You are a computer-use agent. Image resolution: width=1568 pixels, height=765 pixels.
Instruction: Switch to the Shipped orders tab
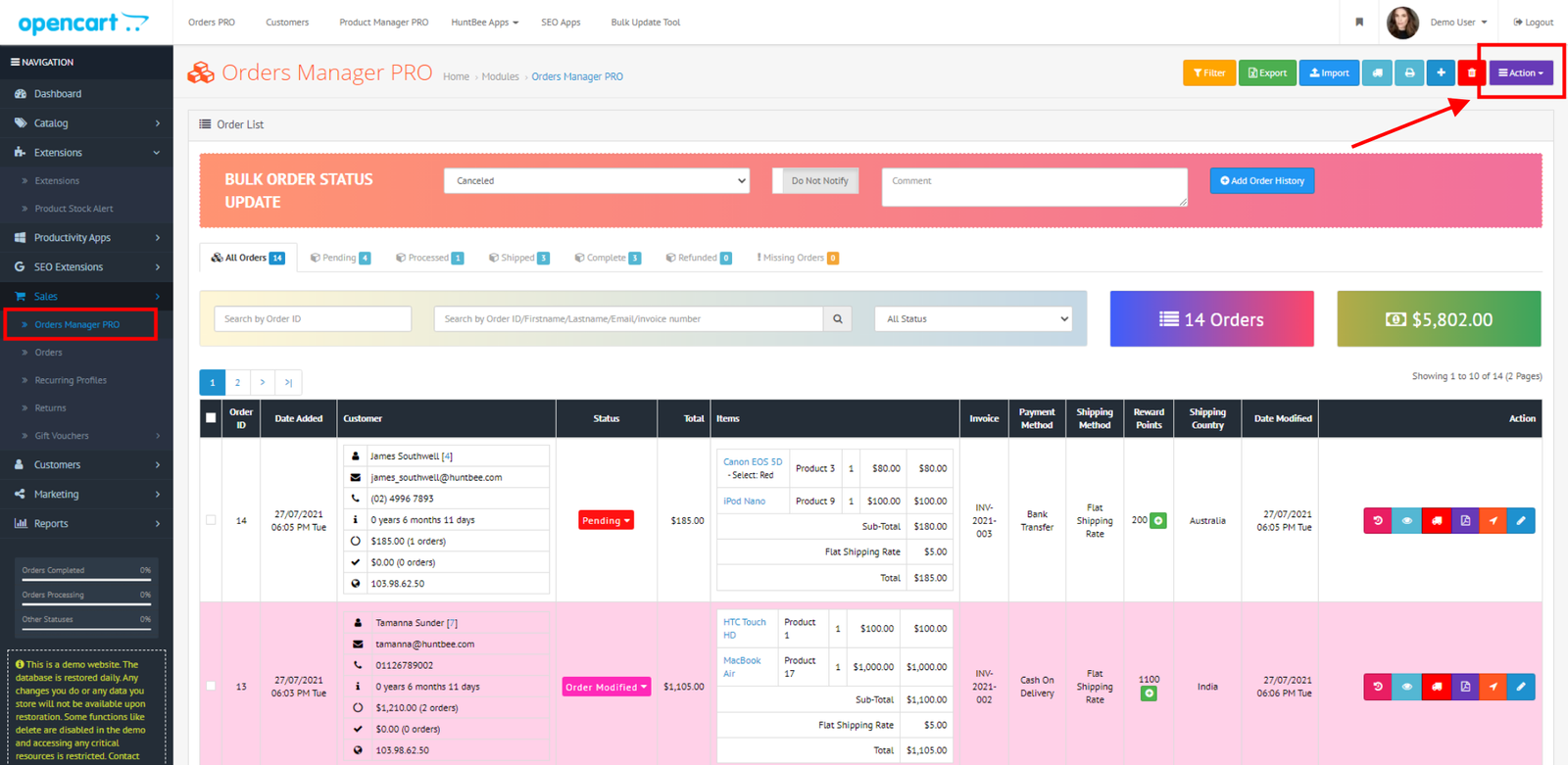pos(518,258)
